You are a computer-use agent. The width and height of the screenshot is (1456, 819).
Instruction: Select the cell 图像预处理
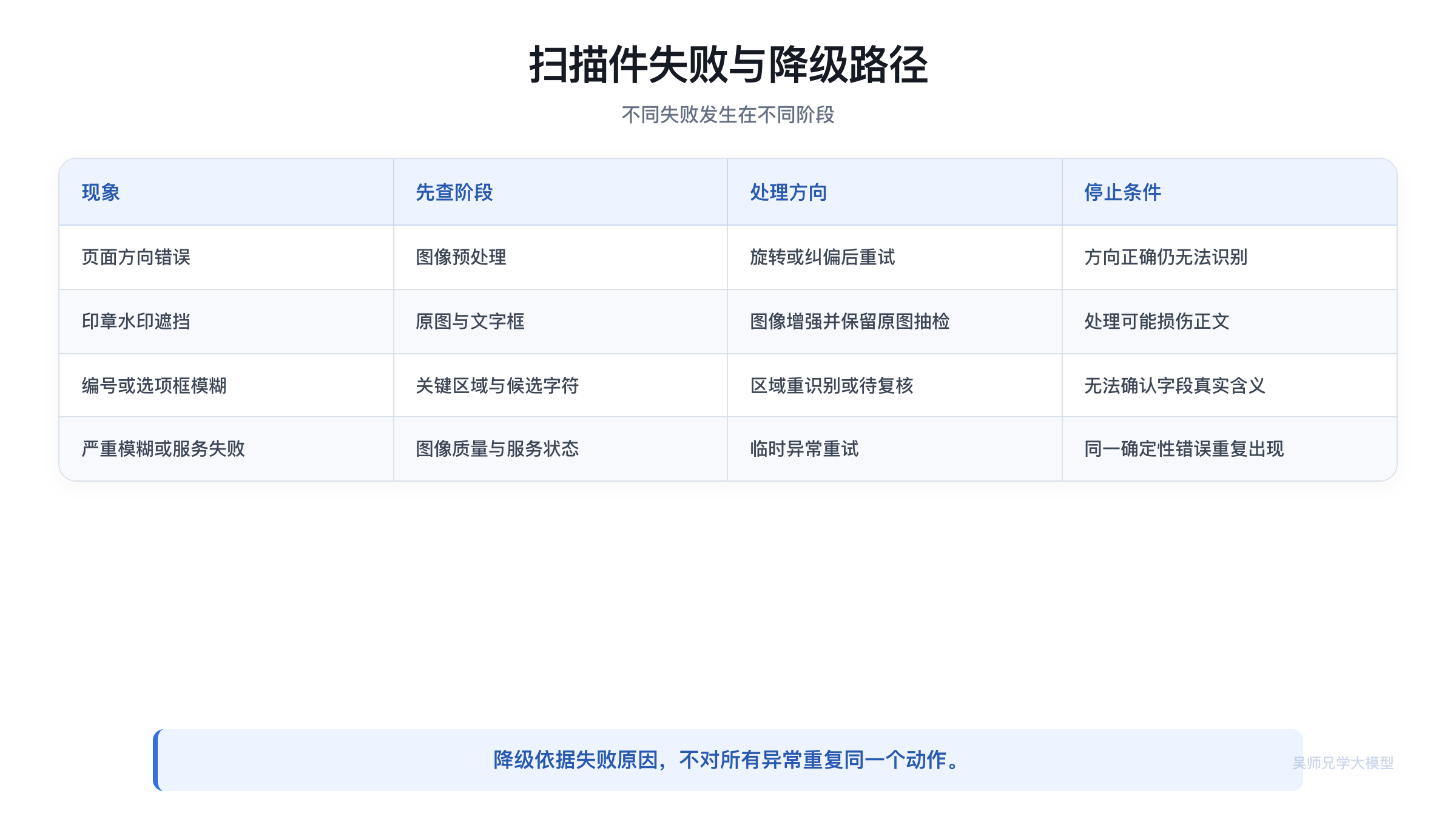tap(561, 257)
